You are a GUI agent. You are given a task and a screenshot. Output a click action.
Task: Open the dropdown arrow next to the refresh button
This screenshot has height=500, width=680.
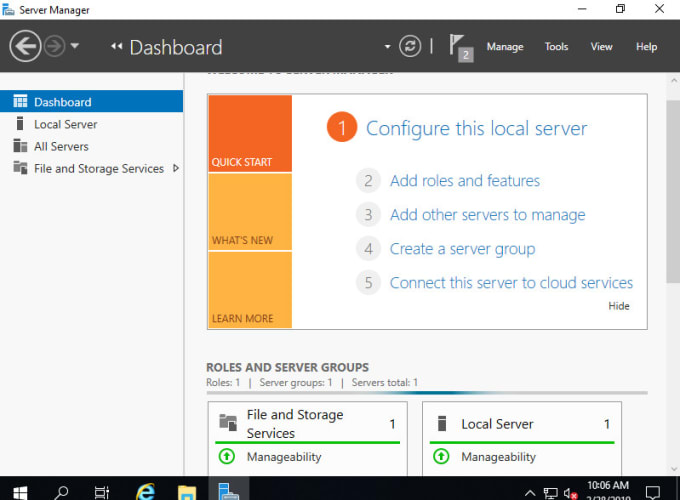387,46
